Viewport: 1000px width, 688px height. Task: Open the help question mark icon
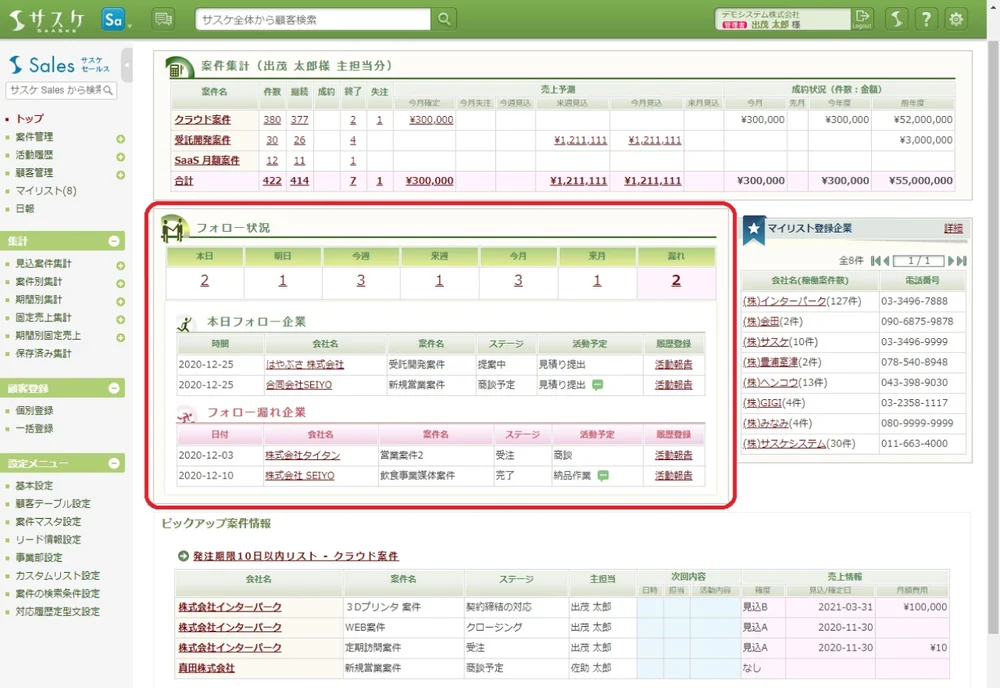coord(927,19)
